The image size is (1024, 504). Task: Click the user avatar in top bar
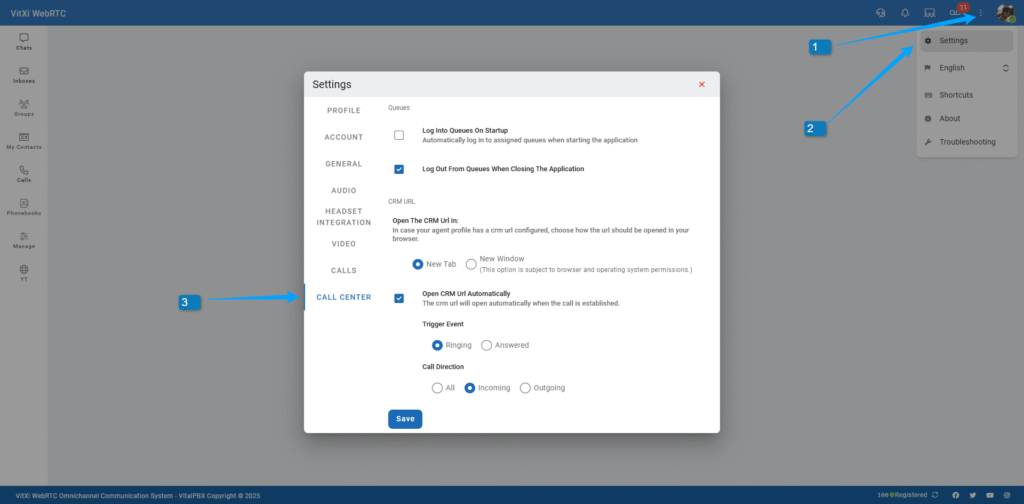pyautogui.click(x=1005, y=13)
